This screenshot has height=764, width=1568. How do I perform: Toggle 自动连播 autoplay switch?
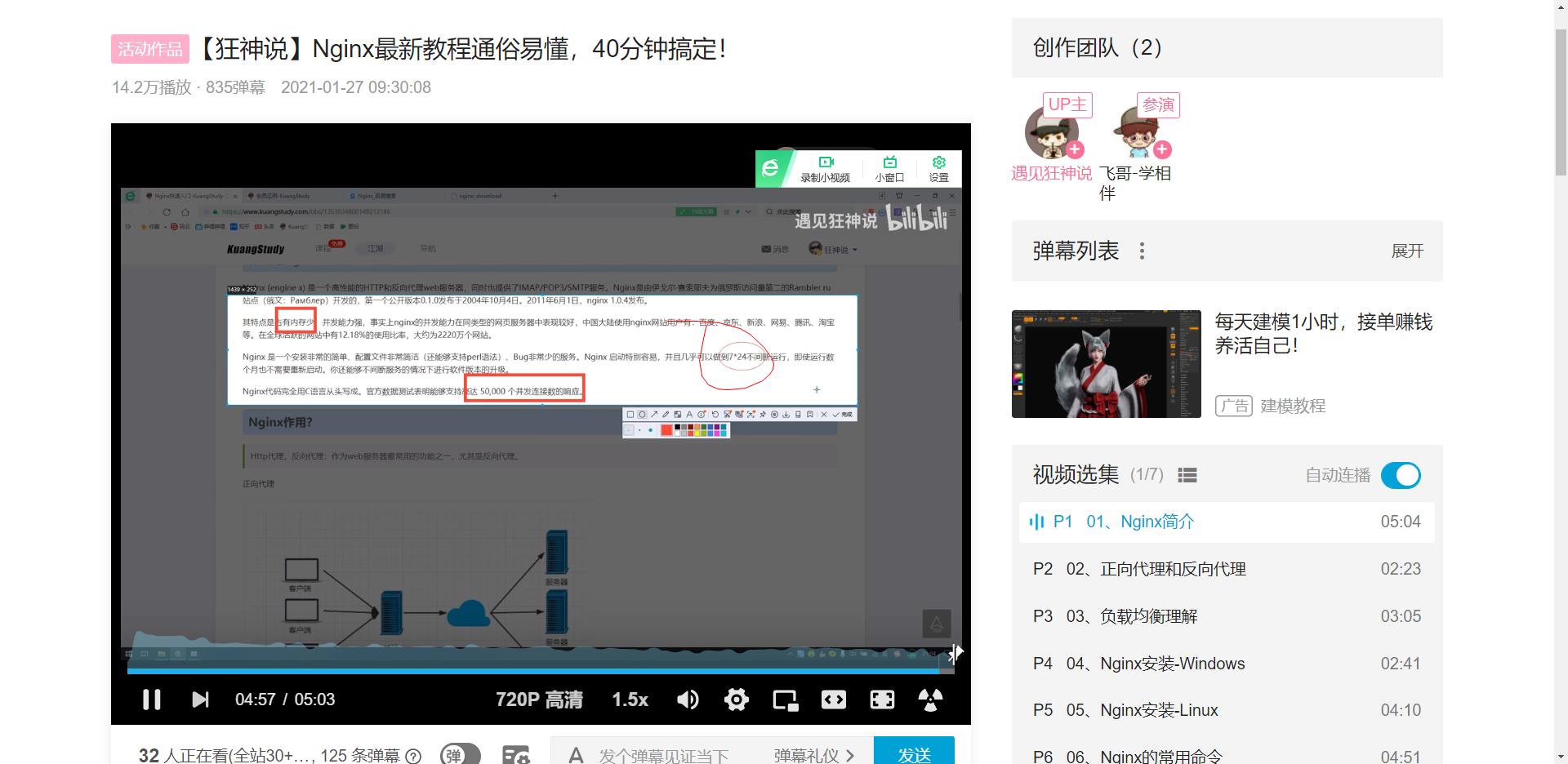pos(1401,475)
